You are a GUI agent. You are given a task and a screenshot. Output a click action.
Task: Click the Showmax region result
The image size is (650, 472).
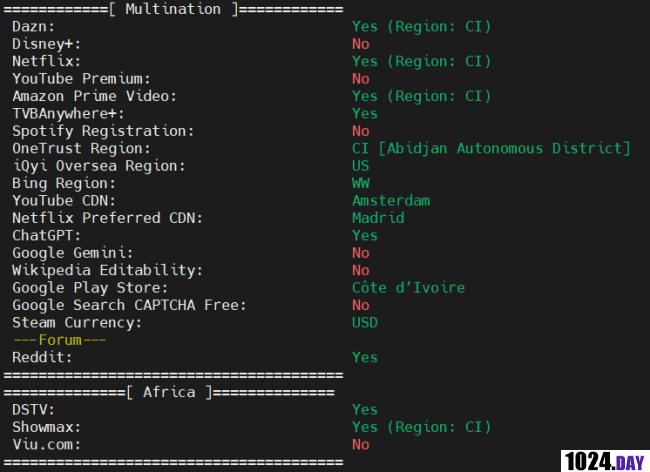[x=422, y=427]
